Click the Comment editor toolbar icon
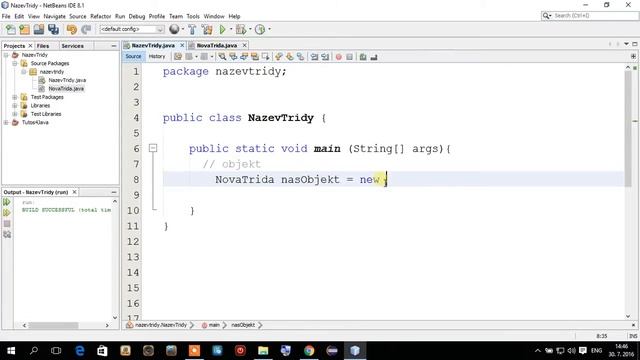The width and height of the screenshot is (640, 360). [363, 57]
